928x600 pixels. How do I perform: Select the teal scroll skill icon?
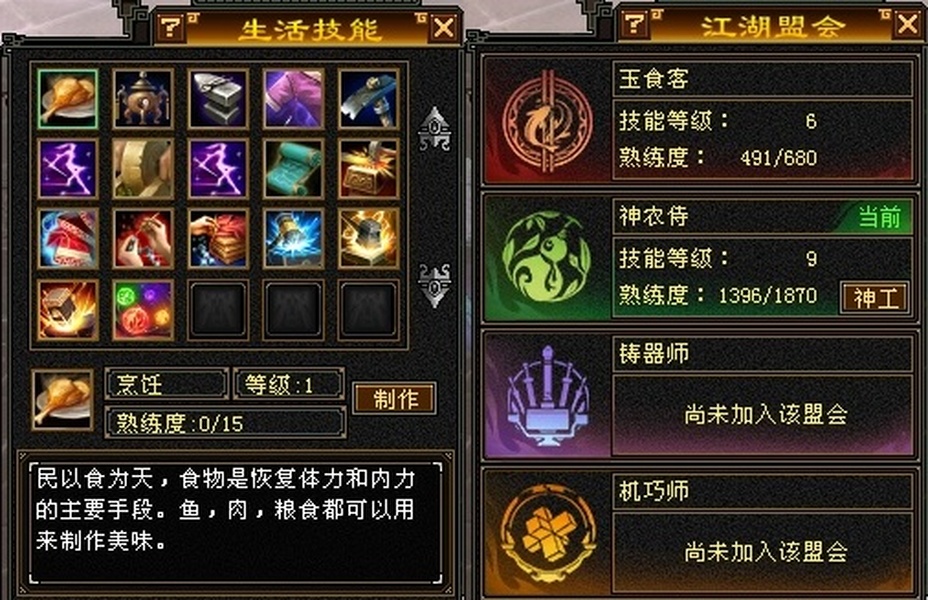tap(293, 169)
